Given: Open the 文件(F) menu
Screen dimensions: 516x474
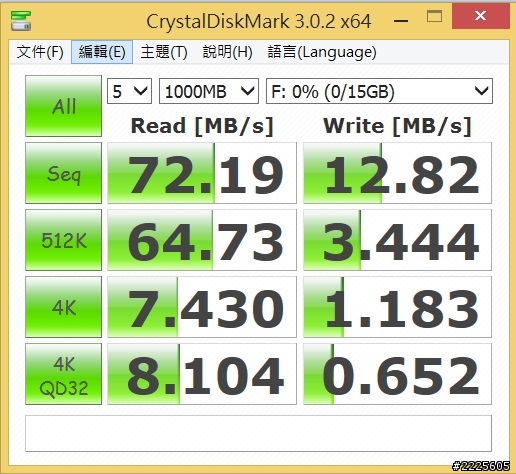Looking at the screenshot, I should pyautogui.click(x=40, y=52).
